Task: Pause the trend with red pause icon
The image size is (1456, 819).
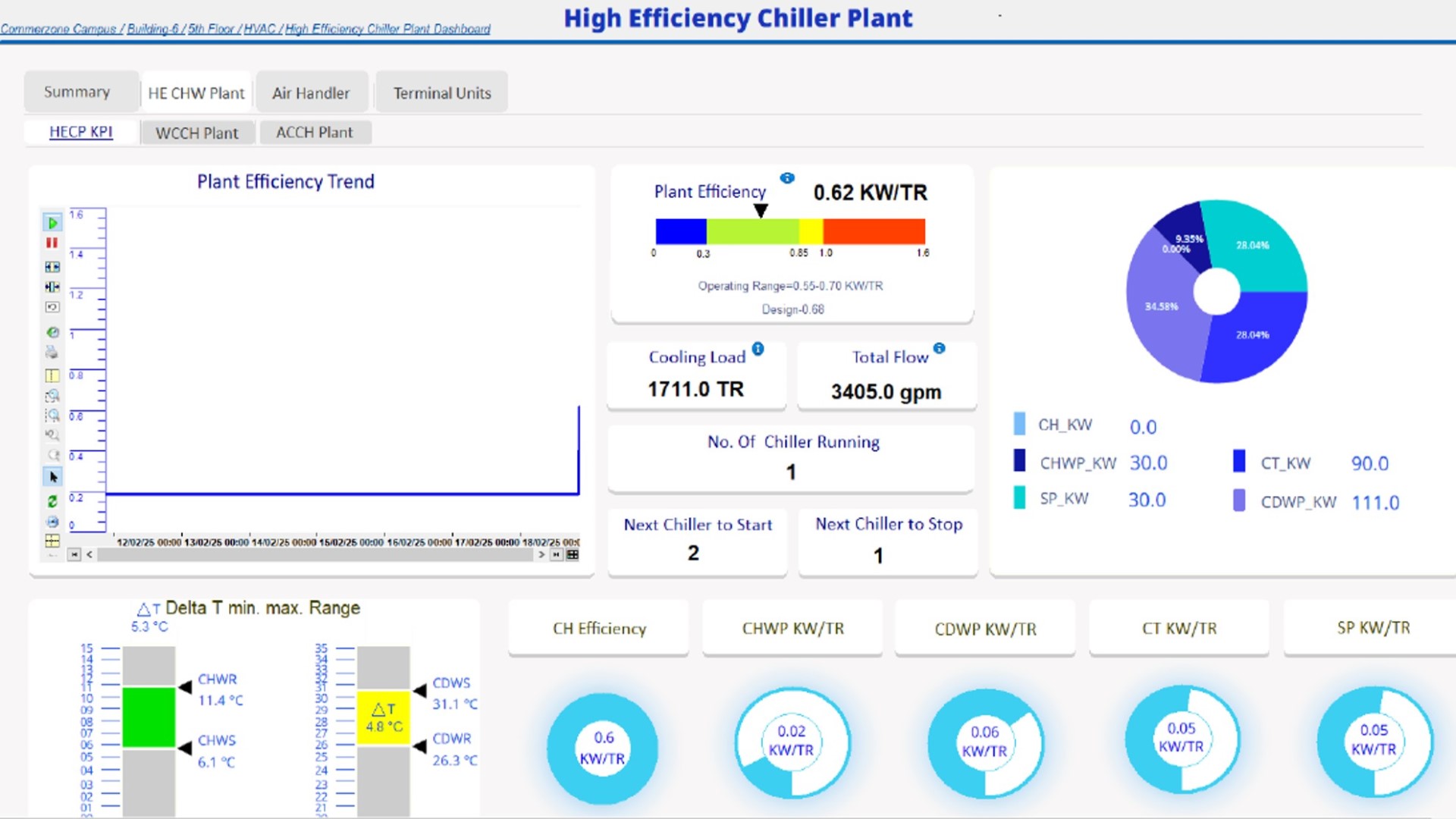Action: (52, 243)
